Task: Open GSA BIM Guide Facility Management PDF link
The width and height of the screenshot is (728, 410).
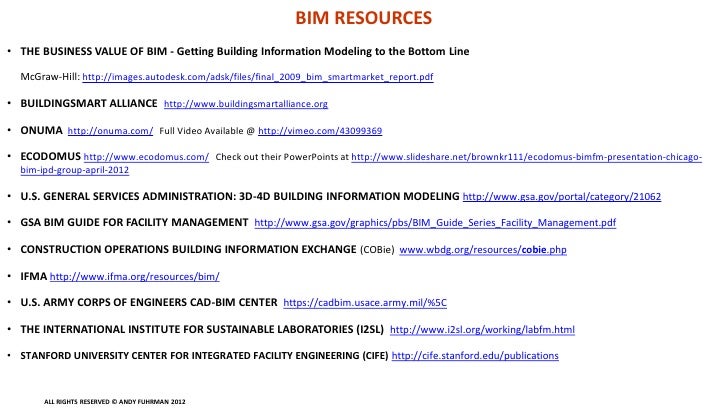Action: (435, 223)
